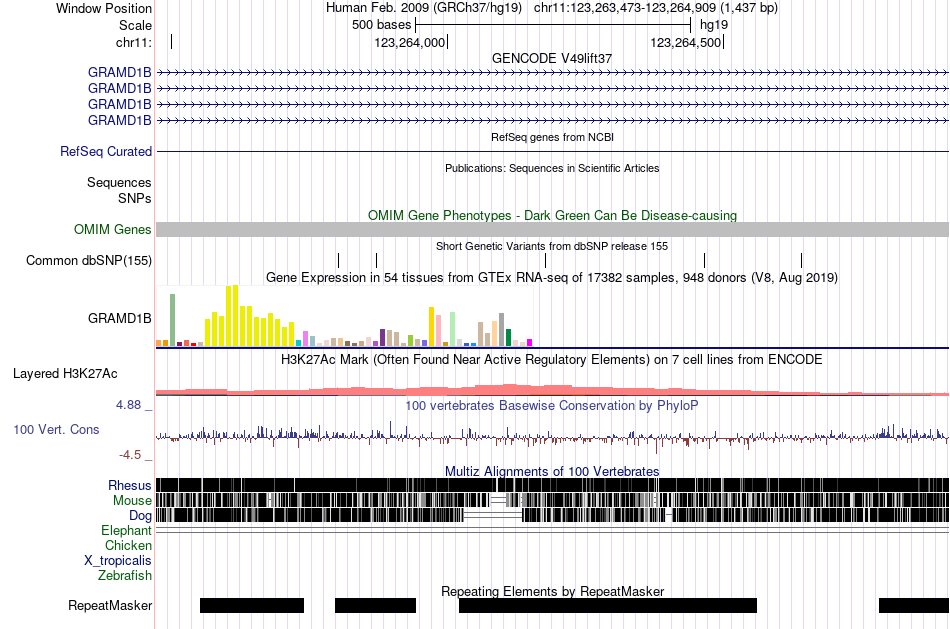950x629 pixels.
Task: Click the Common dbSNP(155) label
Action: (x=89, y=260)
